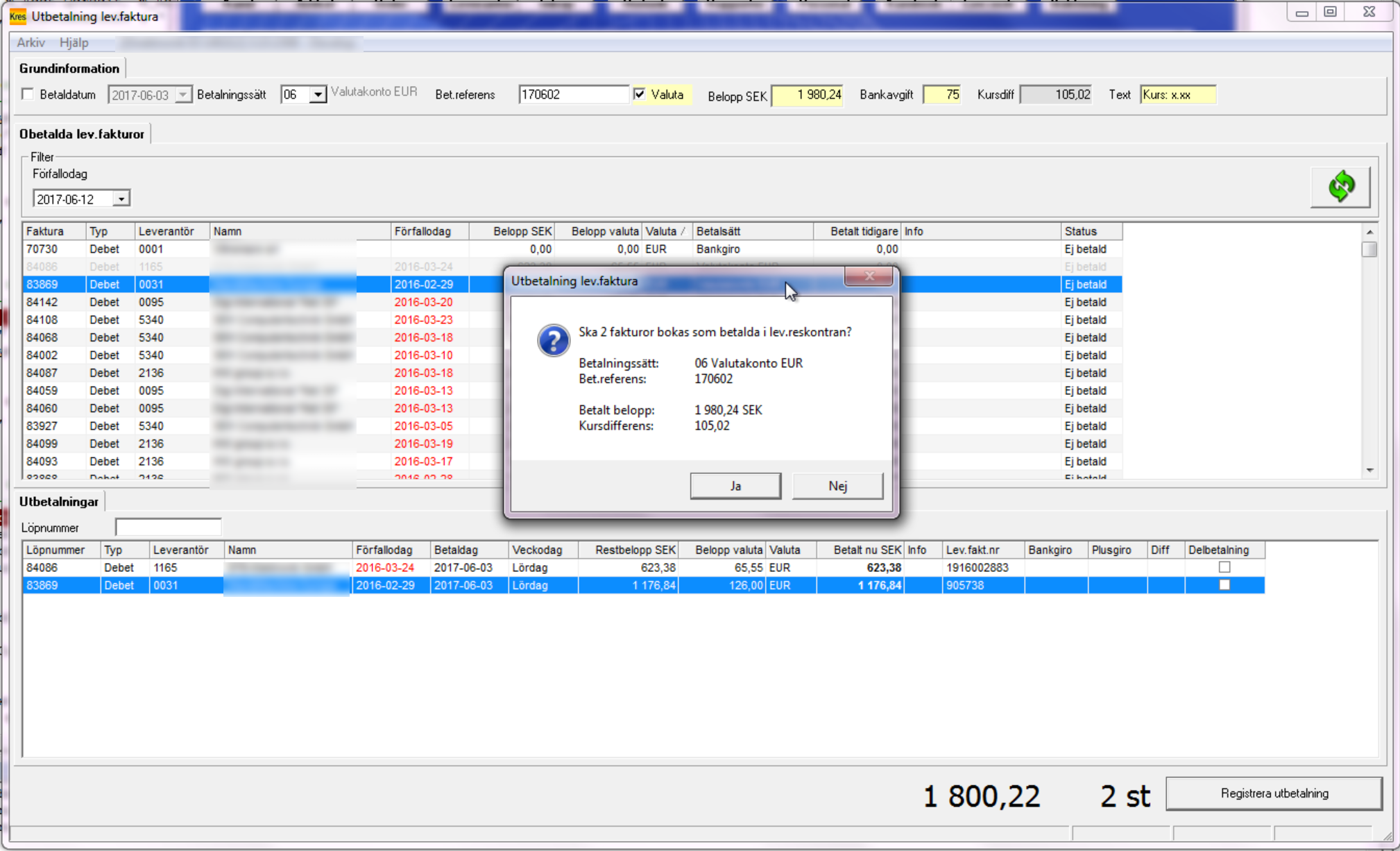Click the Belopp SEK field
1400x851 pixels.
point(807,95)
